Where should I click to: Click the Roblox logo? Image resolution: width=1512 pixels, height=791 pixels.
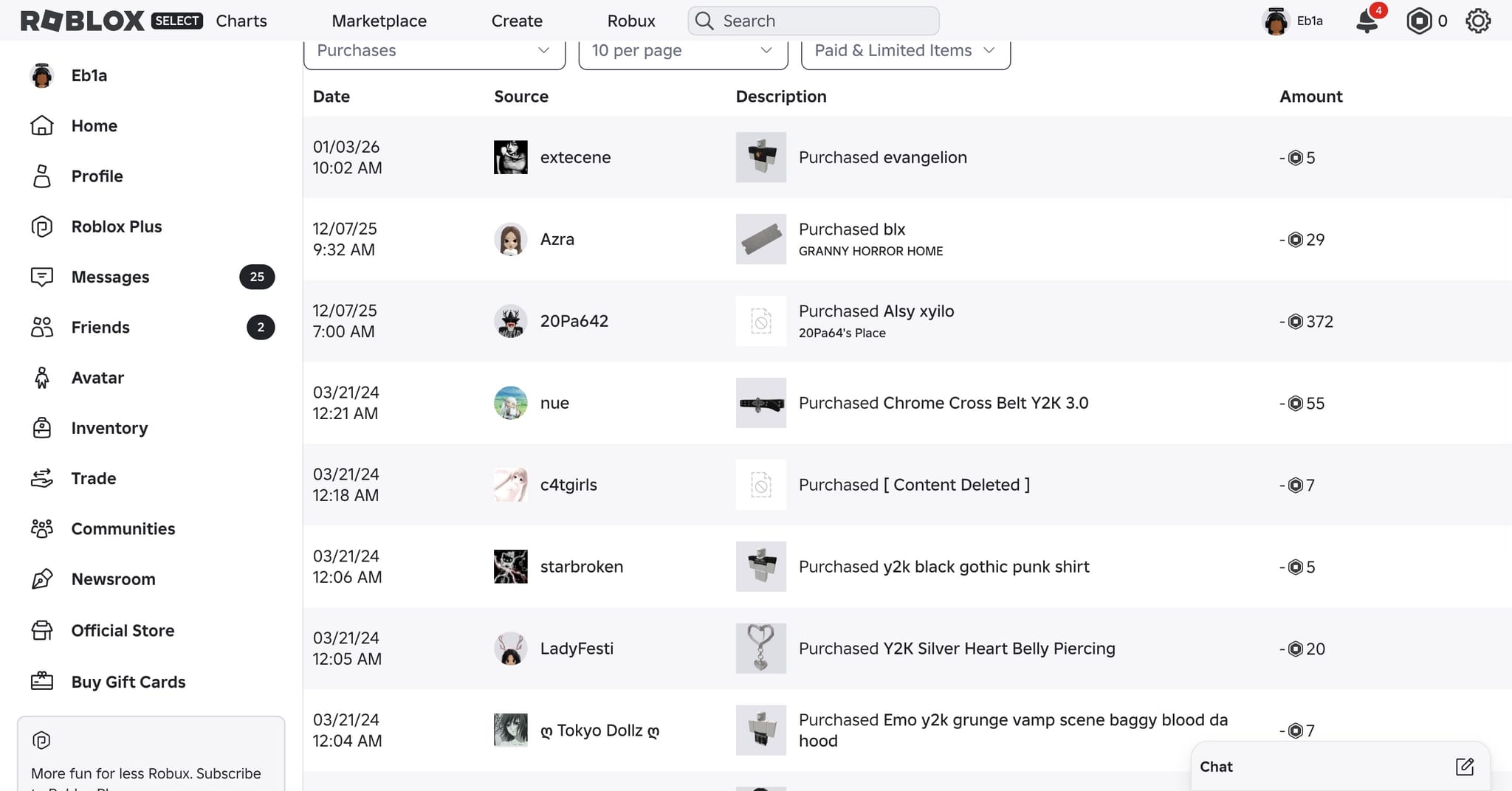[83, 21]
